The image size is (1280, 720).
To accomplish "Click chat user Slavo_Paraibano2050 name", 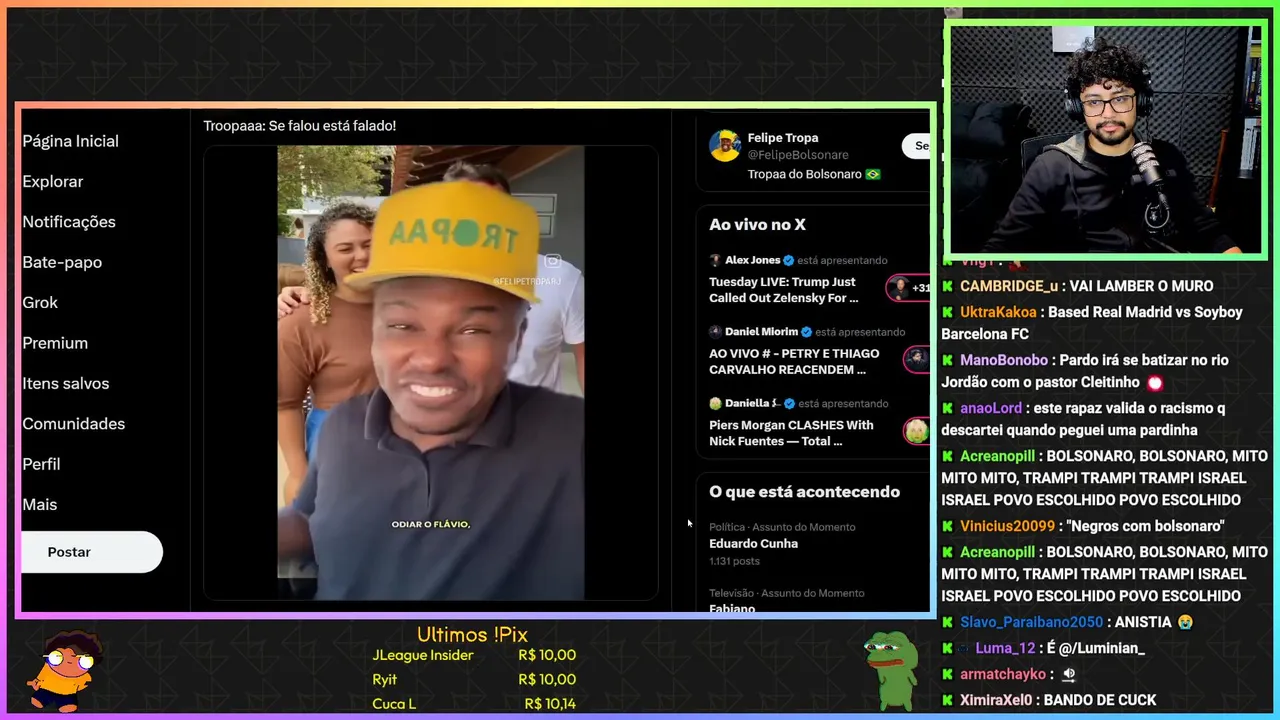I will 1031,622.
